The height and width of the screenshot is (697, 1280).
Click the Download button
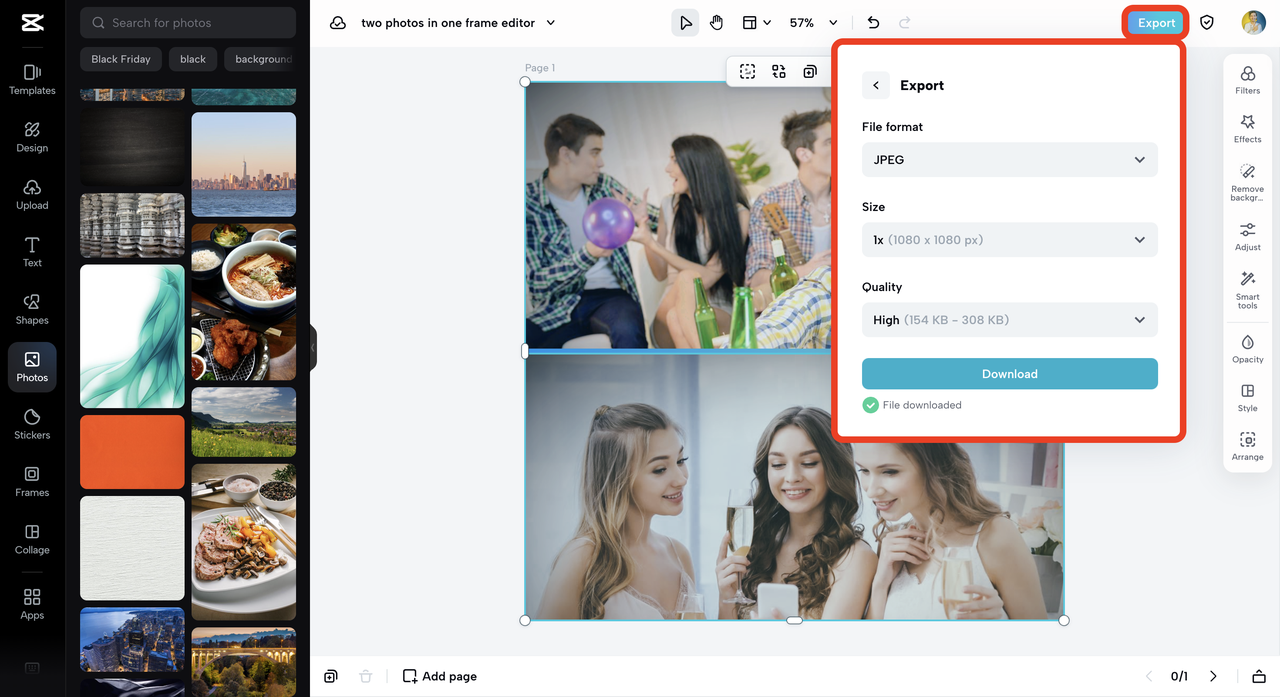point(1010,374)
